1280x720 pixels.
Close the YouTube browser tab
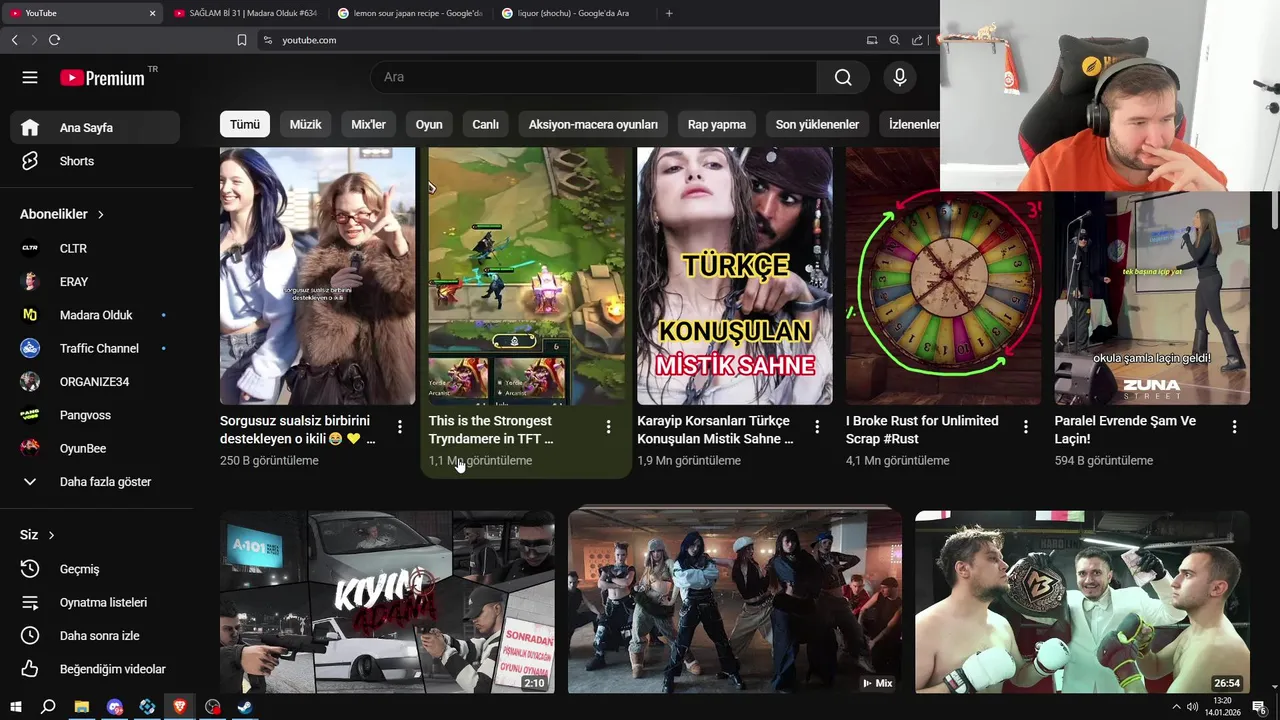(152, 13)
